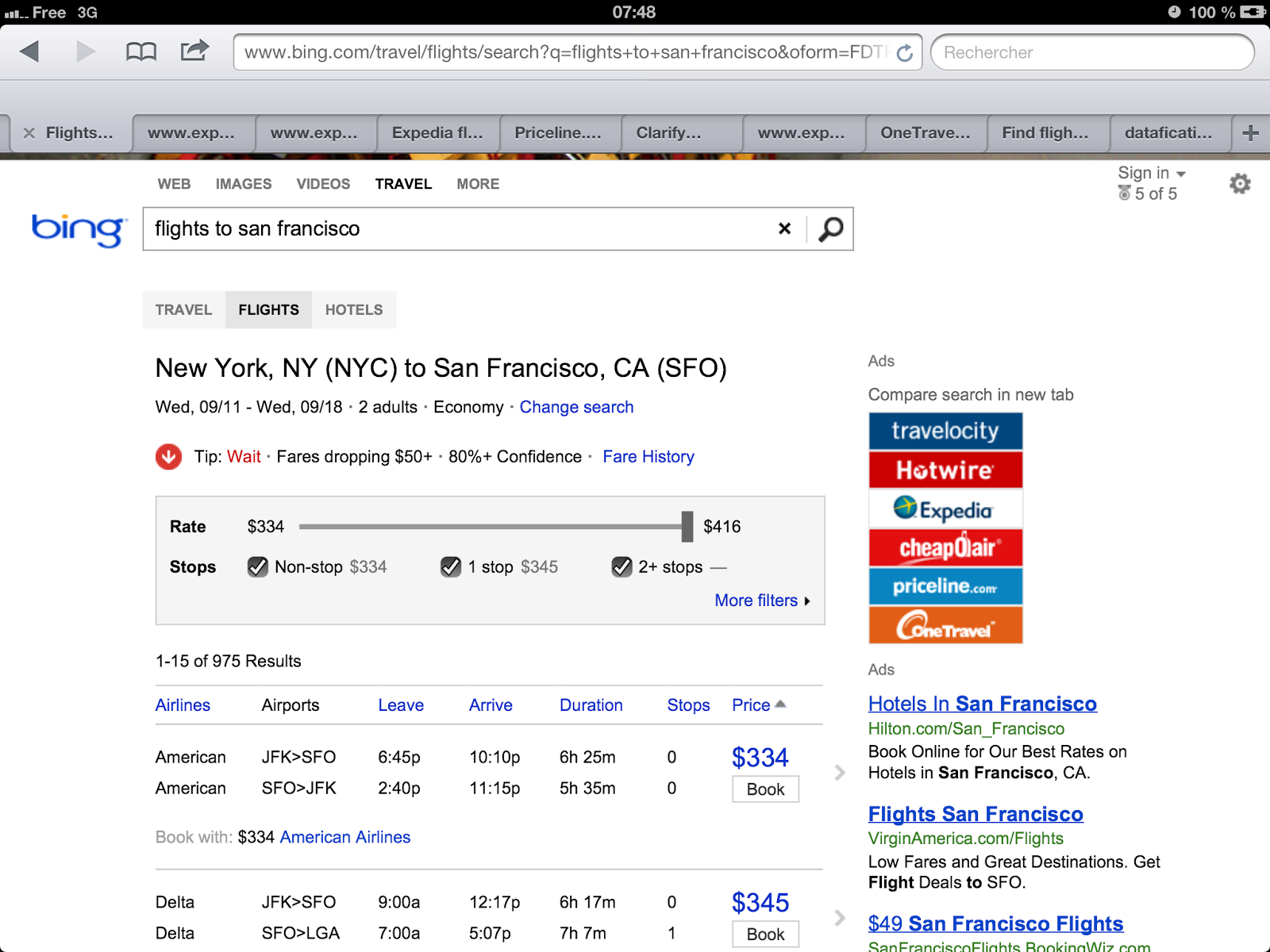The image size is (1270, 952).
Task: Switch to the WEB search tab
Action: pyautogui.click(x=174, y=184)
